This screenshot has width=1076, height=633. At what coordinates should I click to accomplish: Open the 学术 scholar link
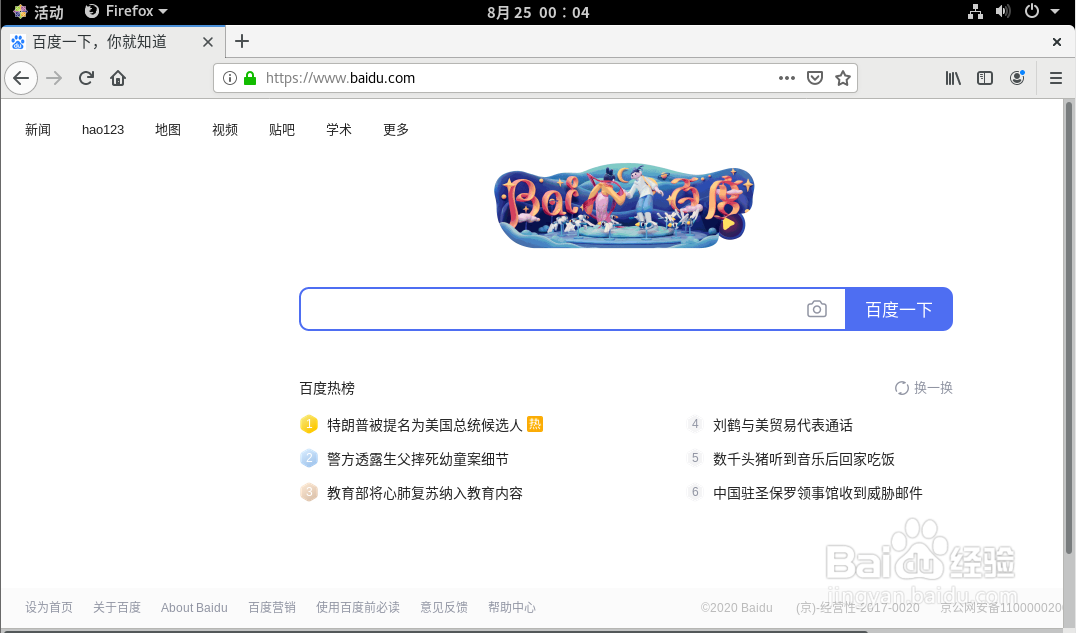click(339, 130)
